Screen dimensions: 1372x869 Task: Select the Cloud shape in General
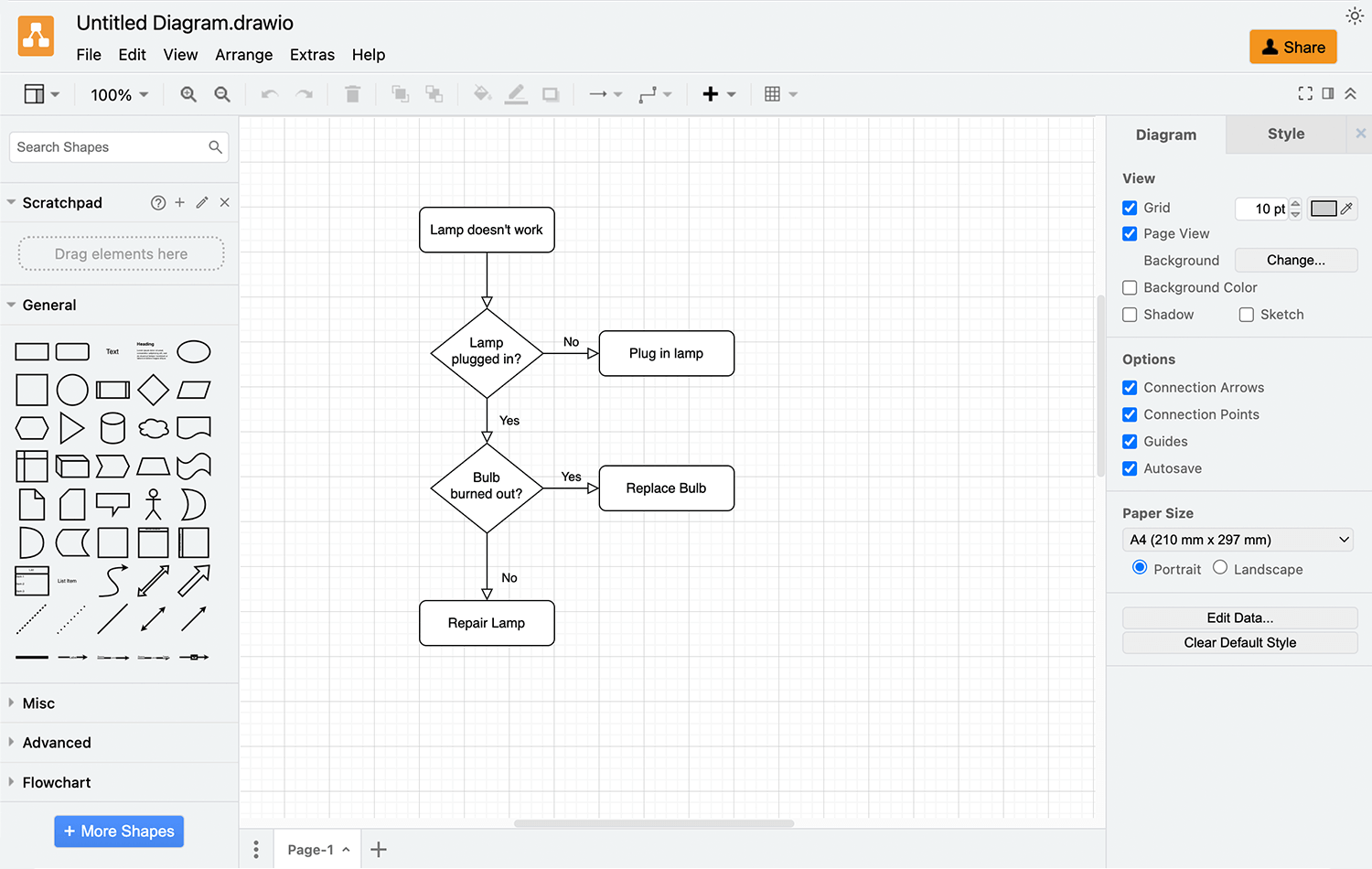[x=154, y=428]
